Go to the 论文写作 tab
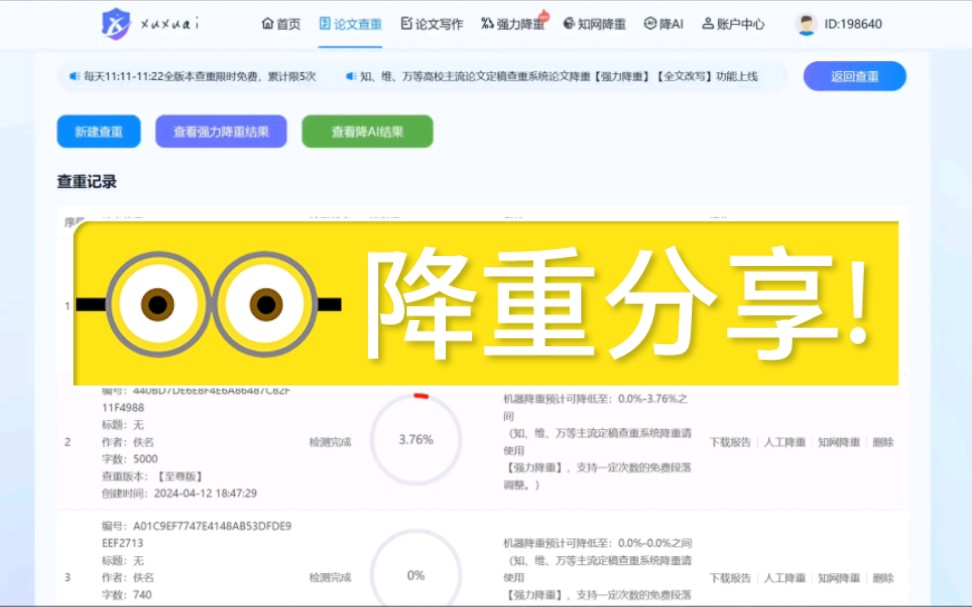 pos(431,24)
